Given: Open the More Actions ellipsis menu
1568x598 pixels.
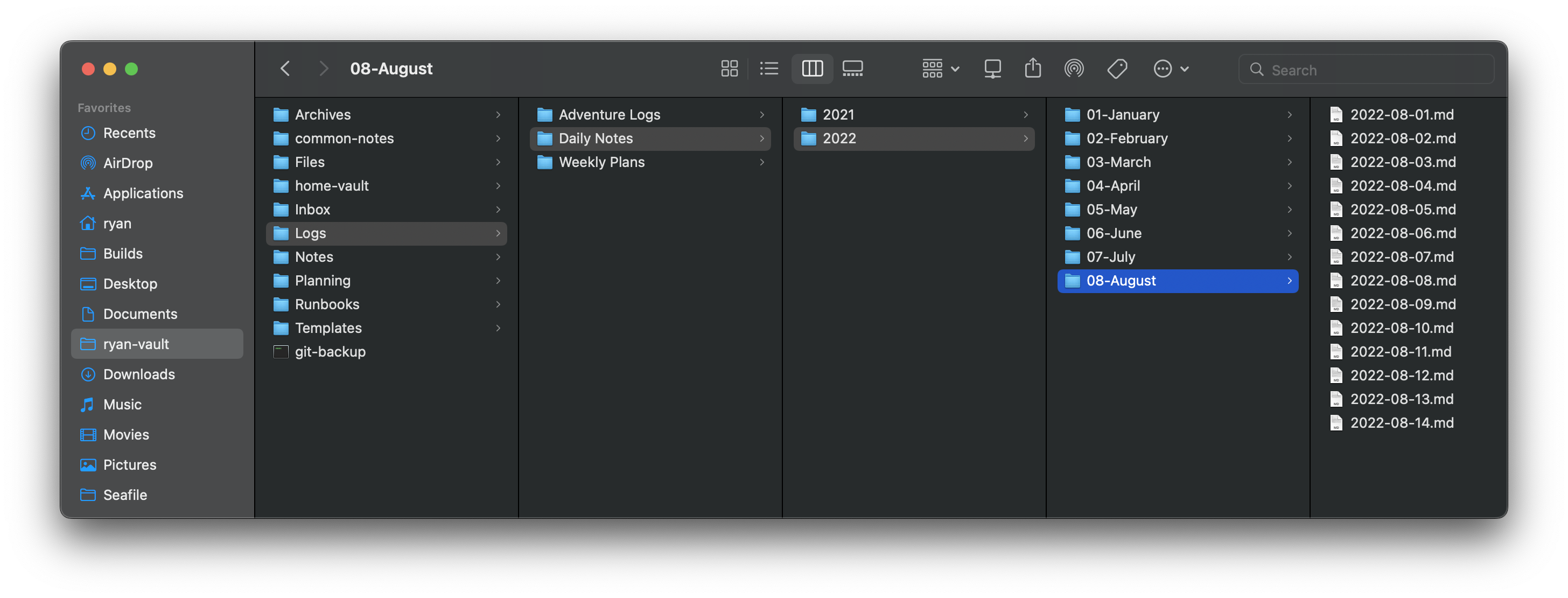Looking at the screenshot, I should pos(1170,69).
